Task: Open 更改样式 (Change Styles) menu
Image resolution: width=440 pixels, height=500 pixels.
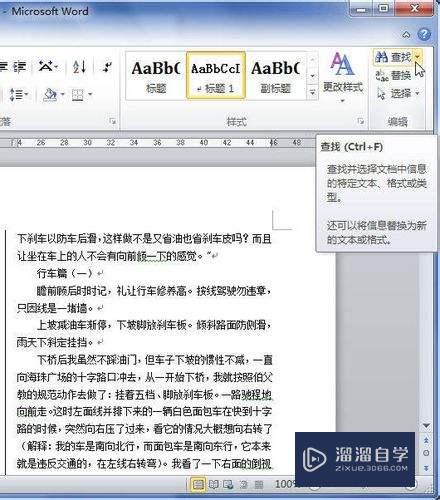Action: pos(343,77)
